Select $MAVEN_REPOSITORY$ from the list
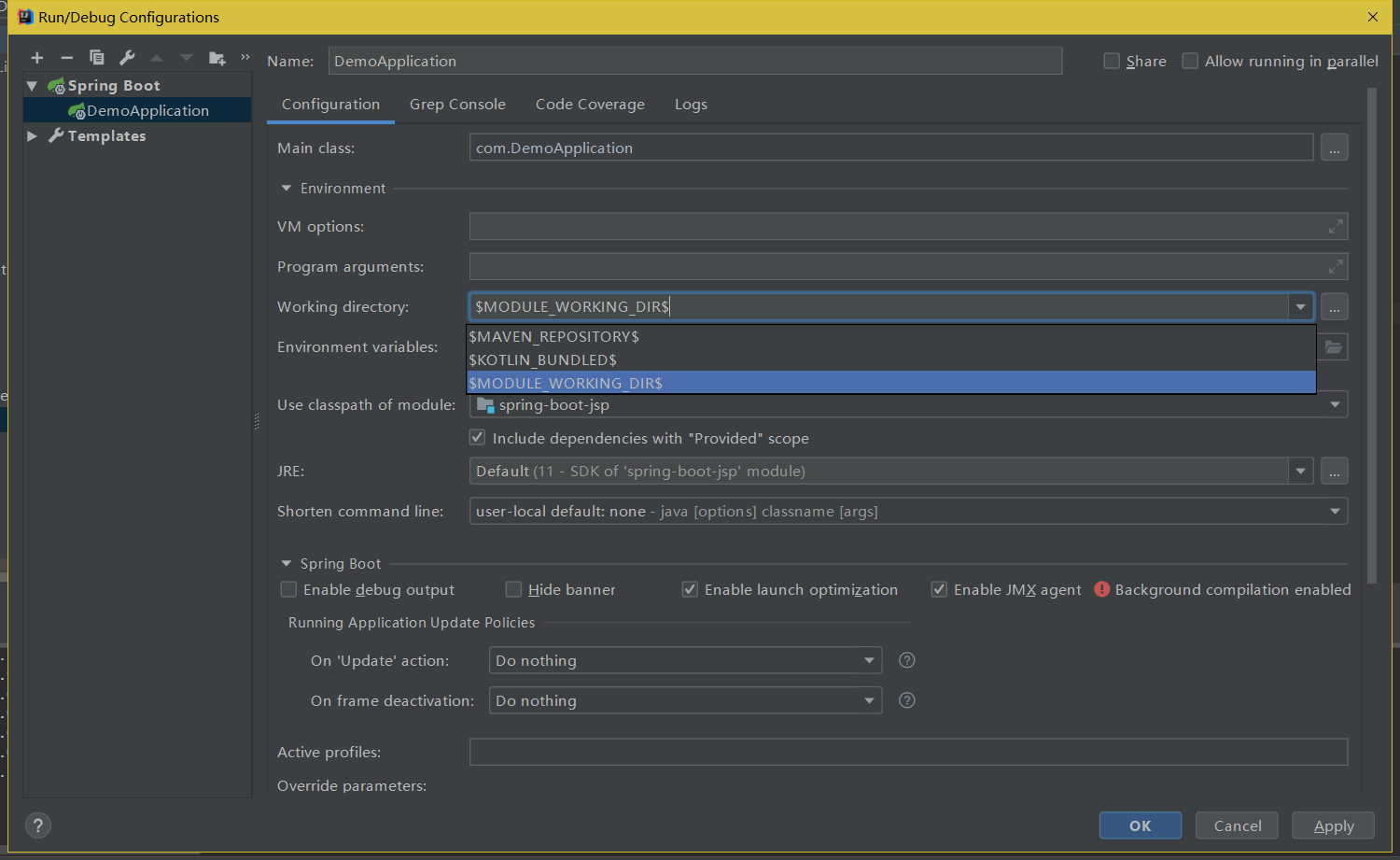 click(x=891, y=336)
